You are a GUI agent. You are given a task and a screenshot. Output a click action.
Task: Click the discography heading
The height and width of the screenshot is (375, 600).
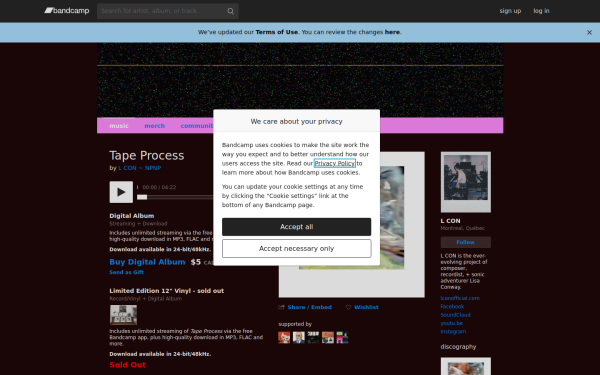[x=458, y=347]
